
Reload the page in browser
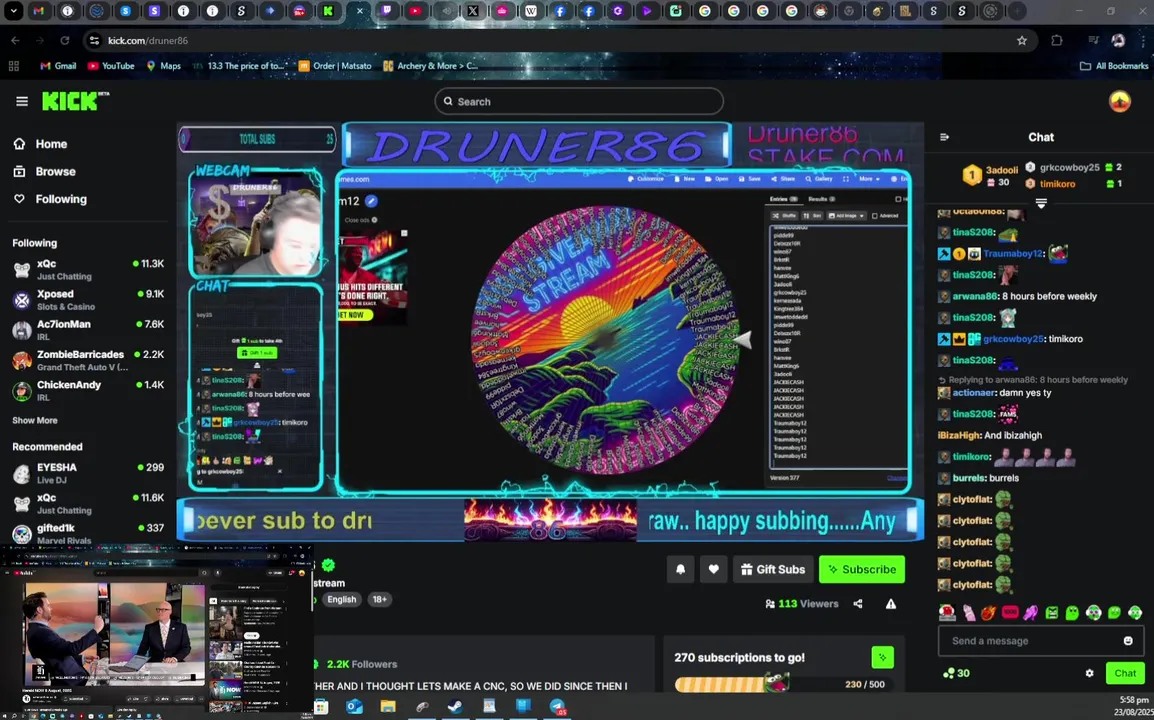point(65,40)
